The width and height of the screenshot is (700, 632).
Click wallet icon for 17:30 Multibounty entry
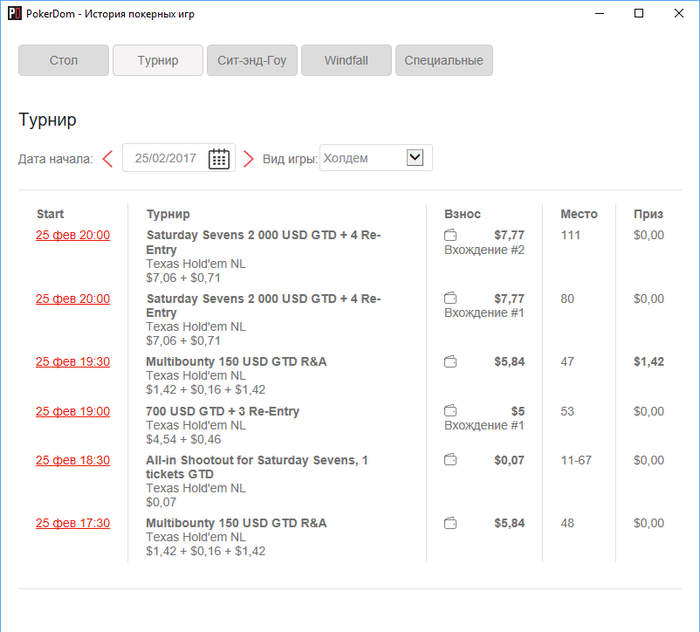(x=450, y=523)
